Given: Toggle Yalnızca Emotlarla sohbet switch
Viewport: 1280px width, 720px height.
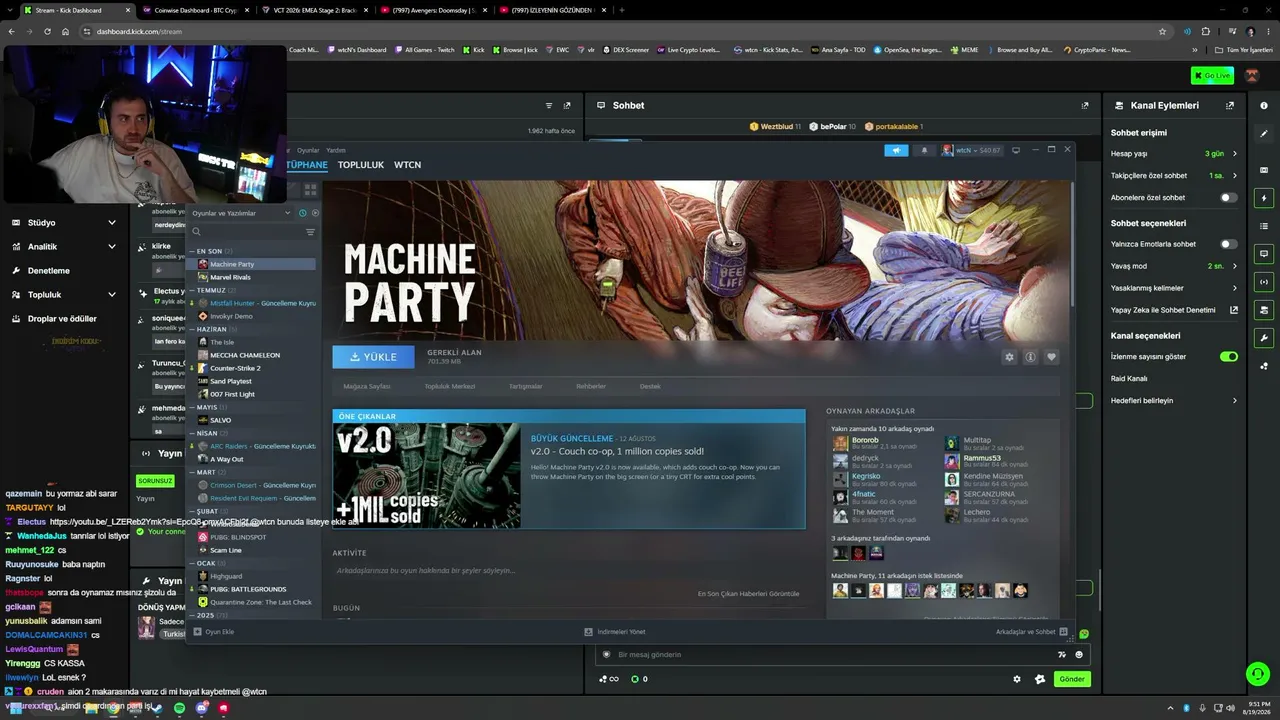Looking at the screenshot, I should click(1229, 244).
